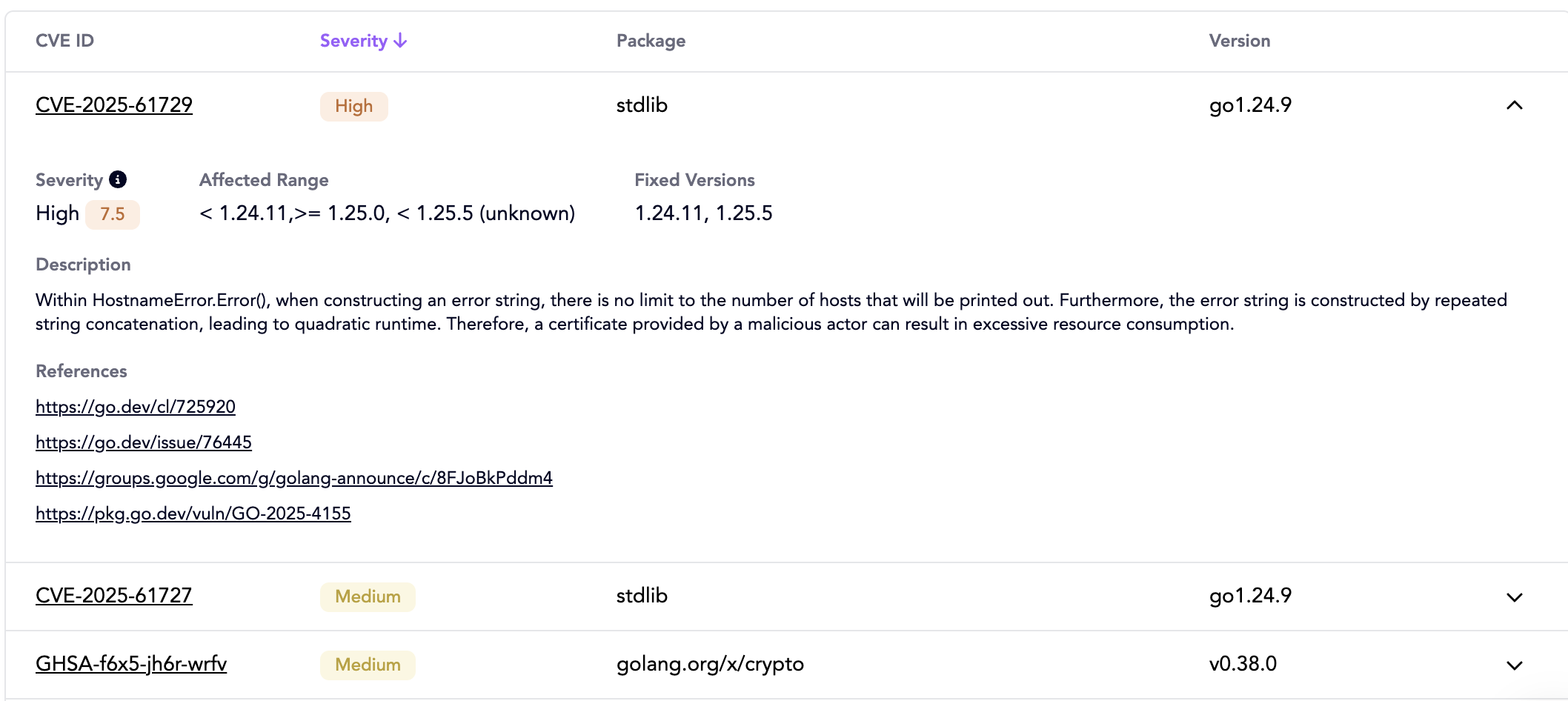Click the Medium badge for CVE-2025-61727
This screenshot has width=1568, height=701.
coord(368,597)
